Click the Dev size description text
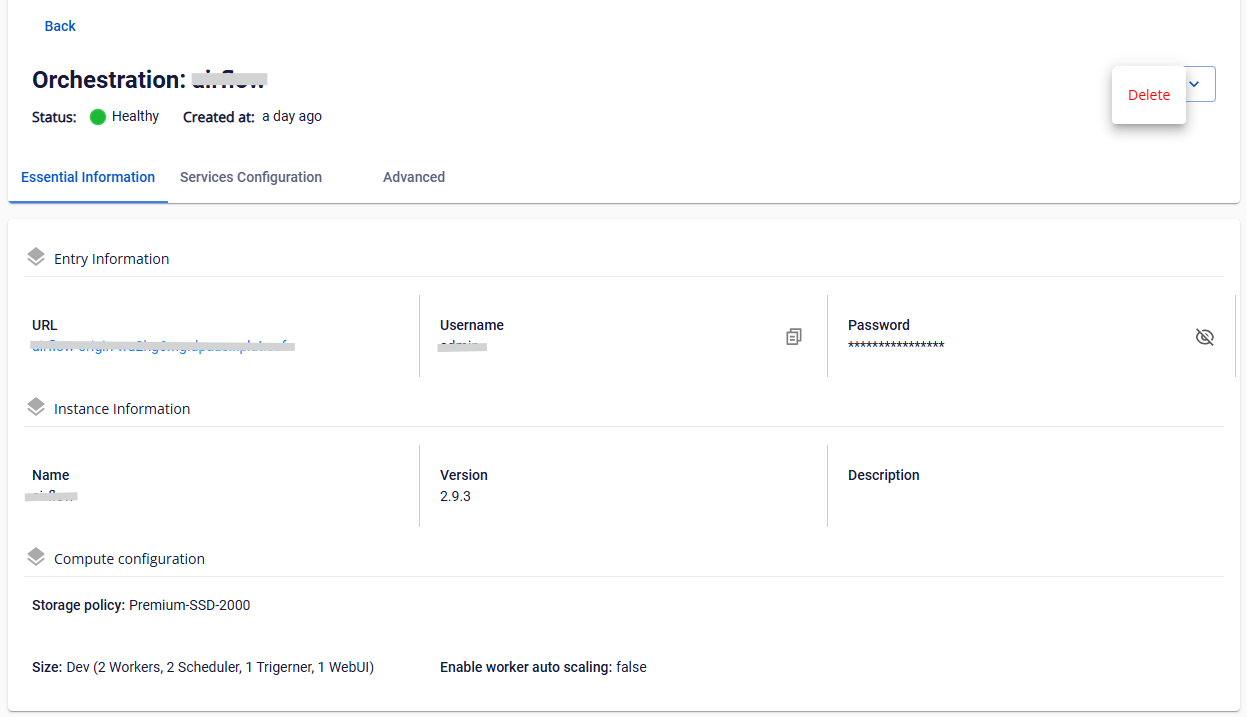 point(220,667)
